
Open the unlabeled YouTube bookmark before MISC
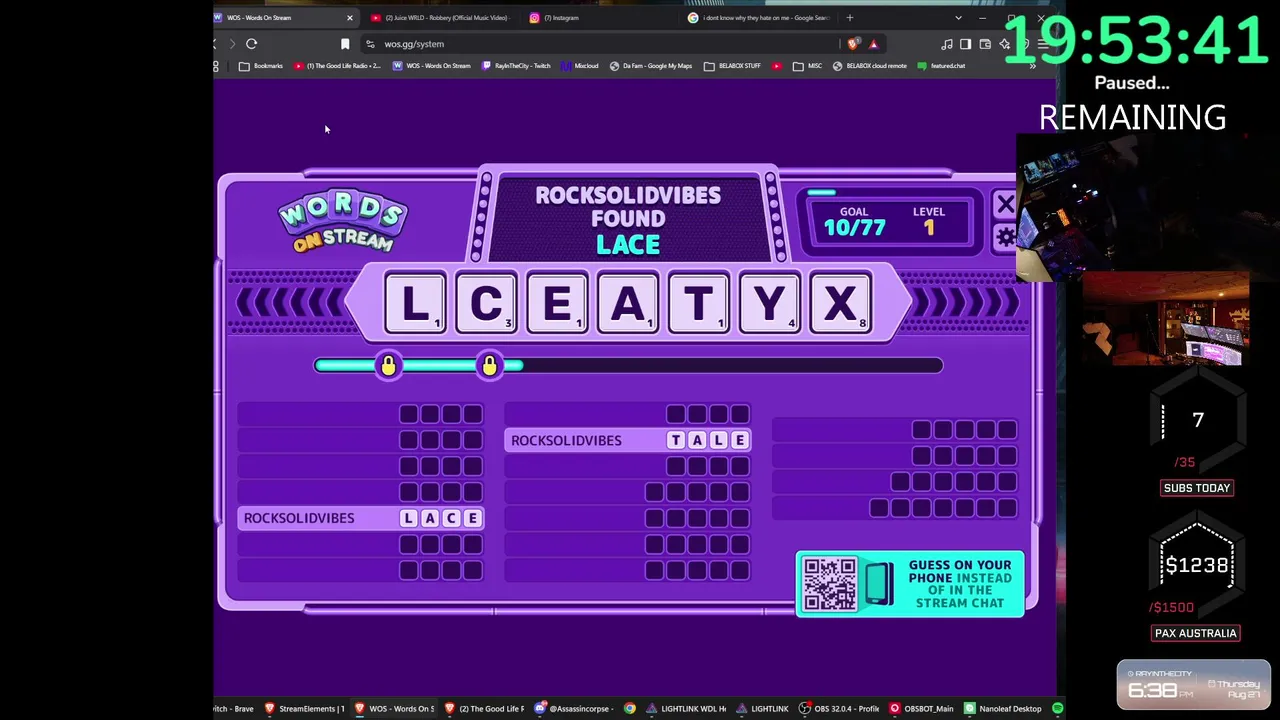777,66
